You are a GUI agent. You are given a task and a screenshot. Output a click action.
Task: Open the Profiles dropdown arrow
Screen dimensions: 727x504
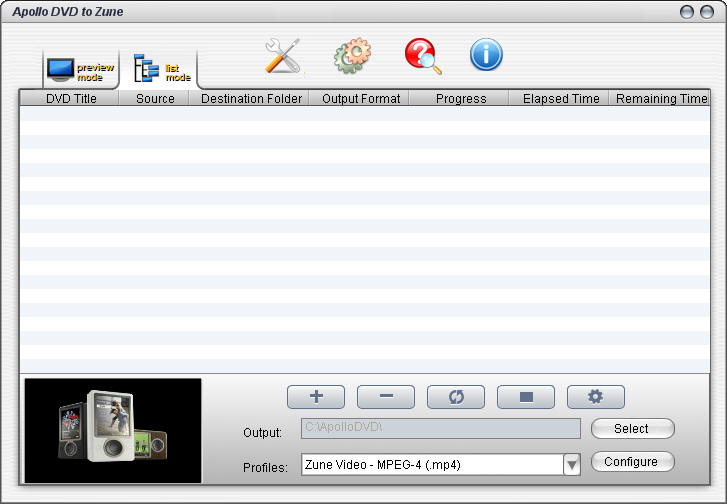[x=572, y=464]
